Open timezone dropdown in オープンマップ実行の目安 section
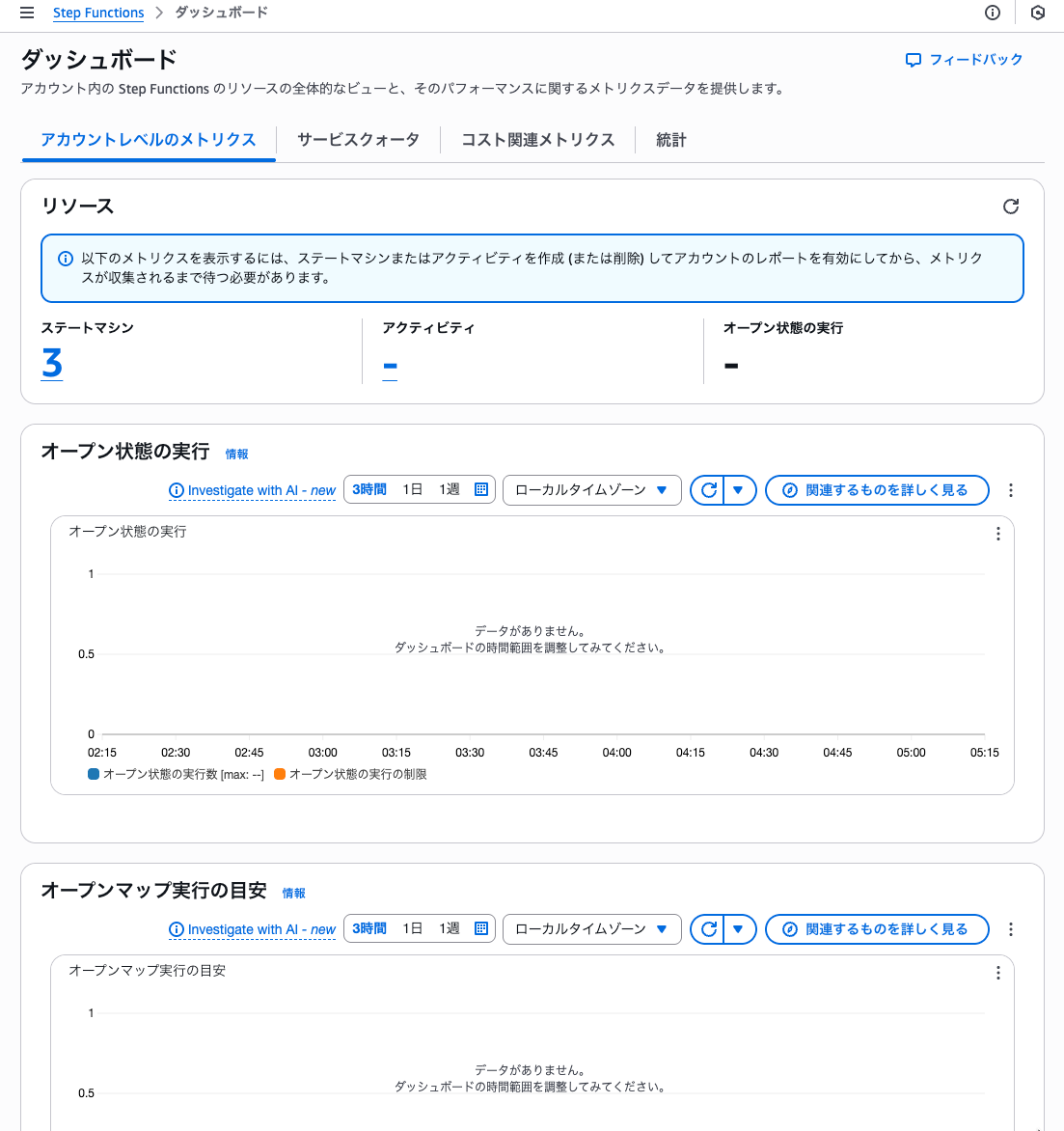1064x1131 pixels. (x=591, y=928)
